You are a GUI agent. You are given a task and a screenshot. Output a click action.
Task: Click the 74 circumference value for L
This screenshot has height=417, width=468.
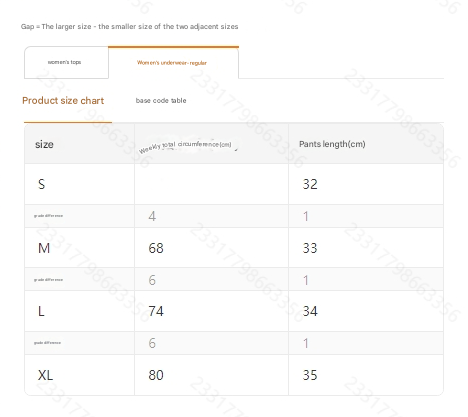[x=156, y=311]
